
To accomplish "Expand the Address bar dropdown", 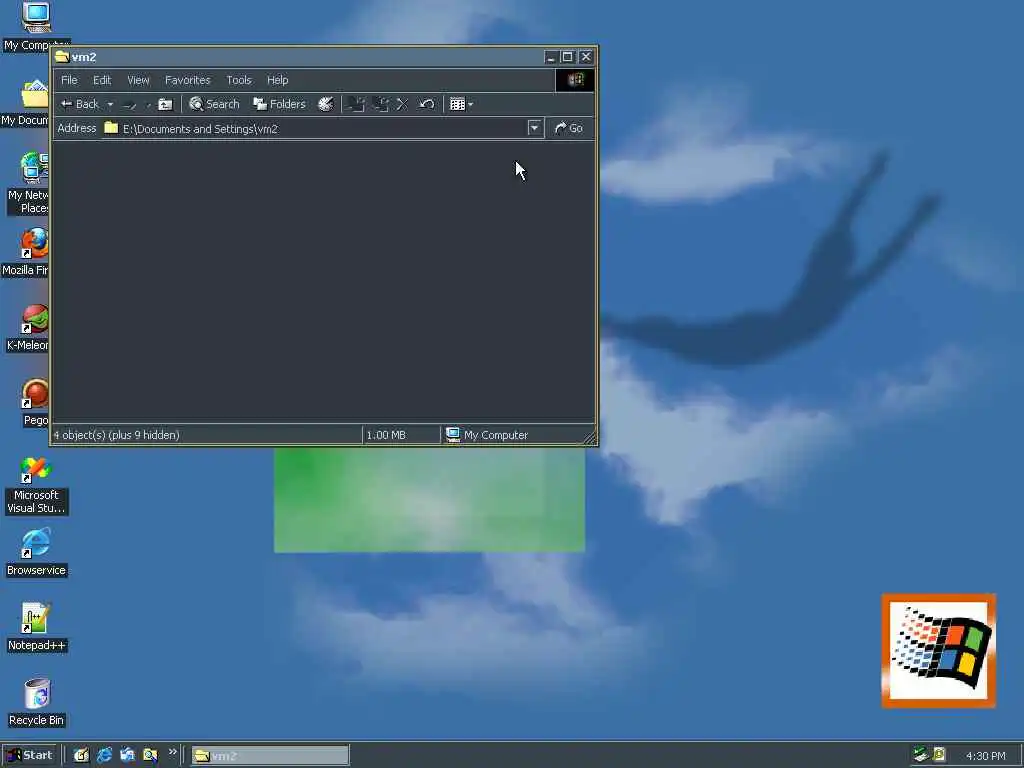I will pos(535,128).
